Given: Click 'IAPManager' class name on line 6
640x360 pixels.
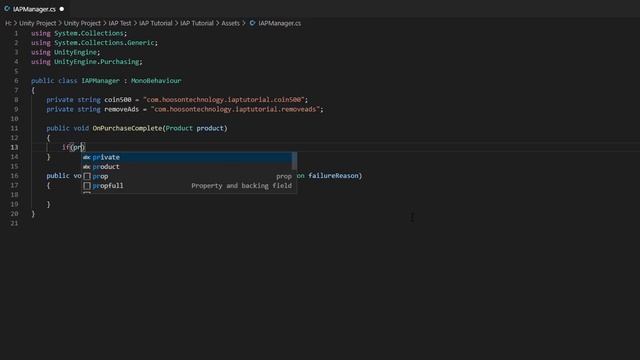Looking at the screenshot, I should 100,81.
